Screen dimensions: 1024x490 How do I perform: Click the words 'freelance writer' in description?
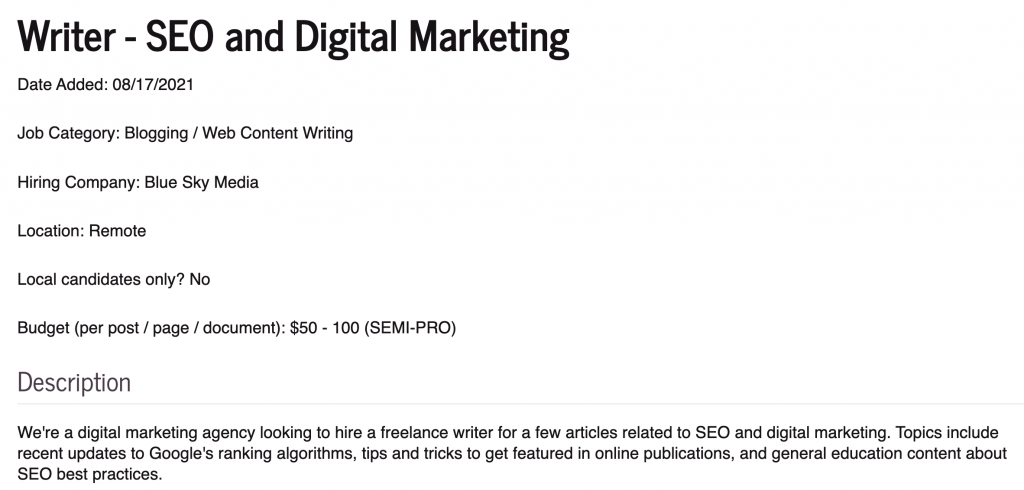point(440,433)
